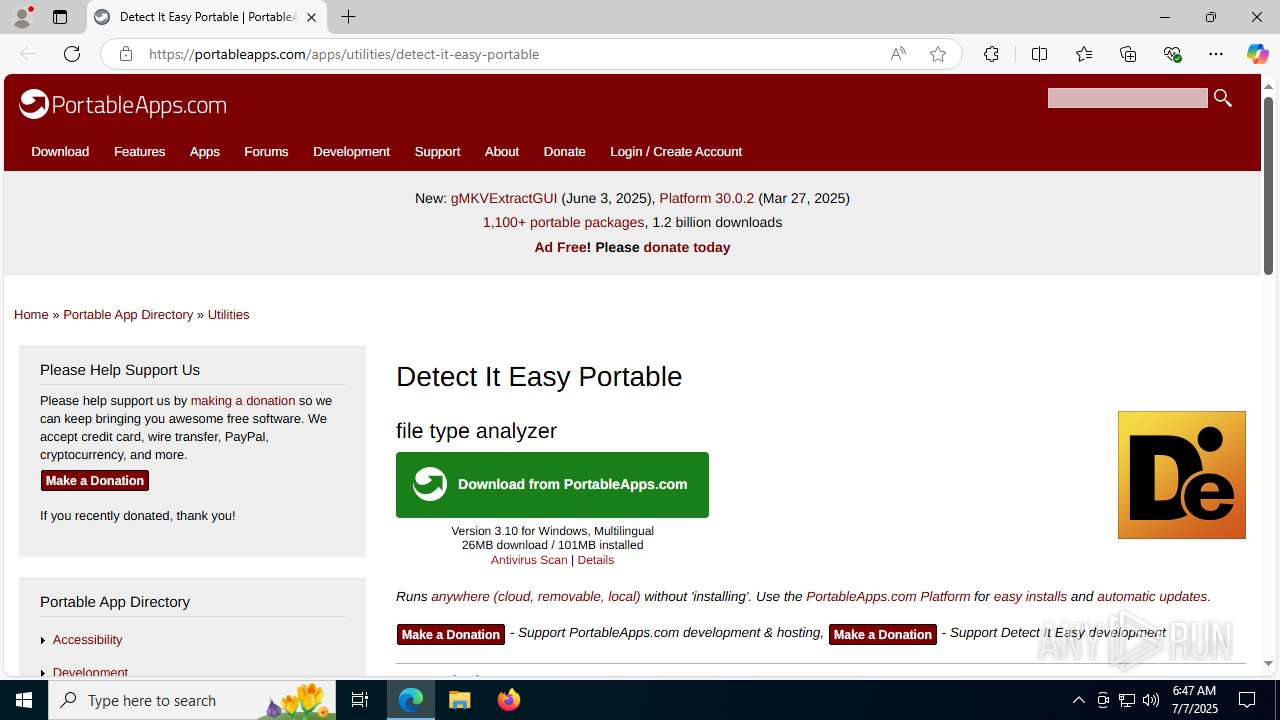
Task: Click sidebar Make a Donation button
Action: click(x=95, y=481)
